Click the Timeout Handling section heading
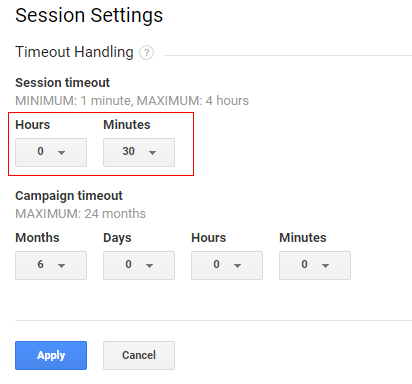 [x=74, y=52]
